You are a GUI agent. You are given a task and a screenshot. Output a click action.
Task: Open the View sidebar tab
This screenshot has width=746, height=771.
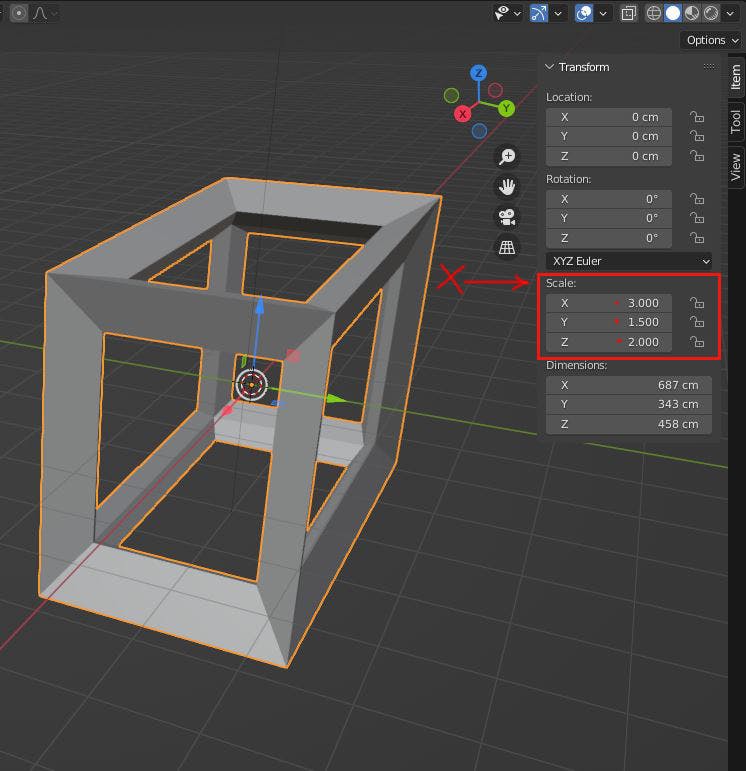735,167
